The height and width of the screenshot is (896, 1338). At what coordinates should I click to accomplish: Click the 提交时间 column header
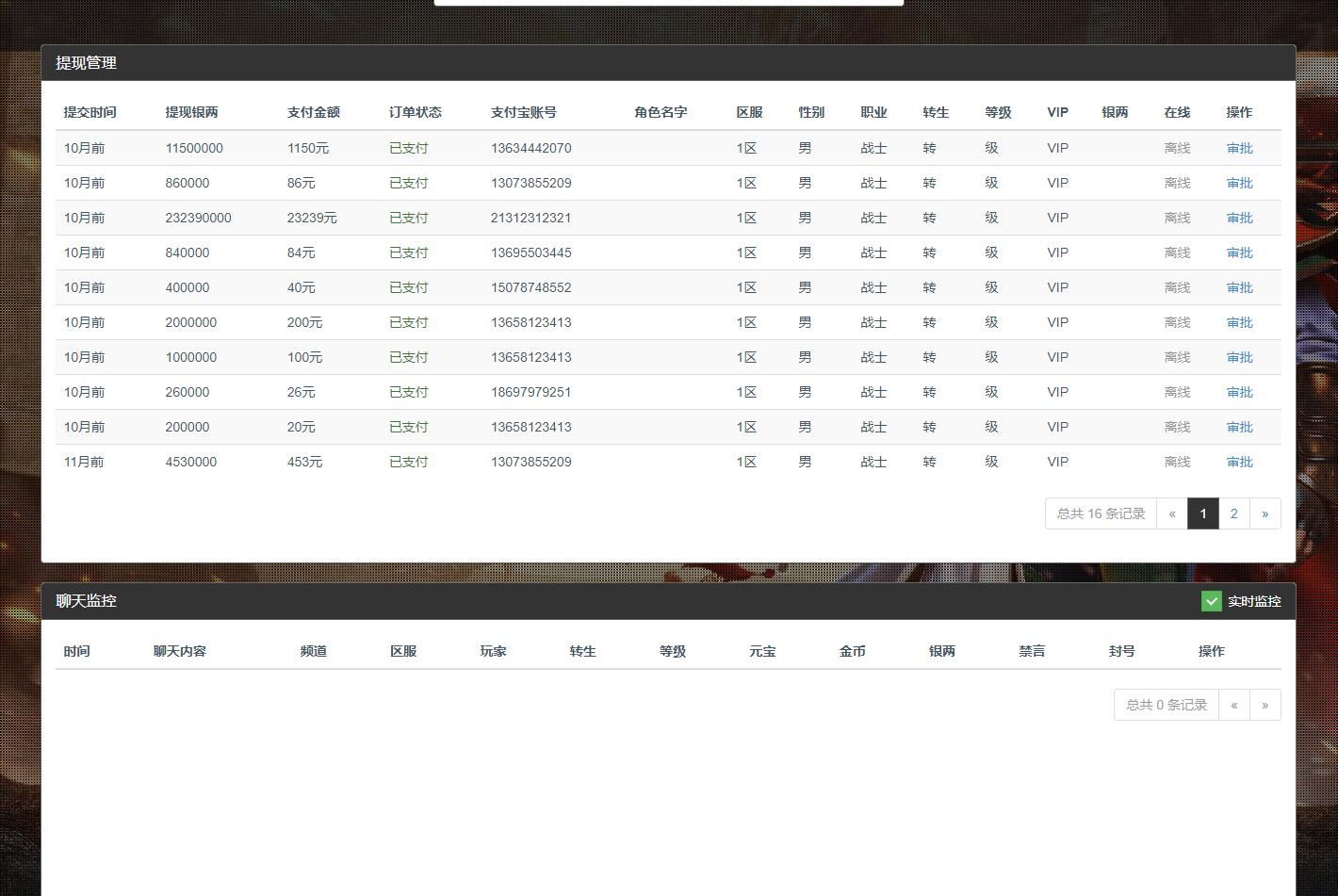pos(90,112)
